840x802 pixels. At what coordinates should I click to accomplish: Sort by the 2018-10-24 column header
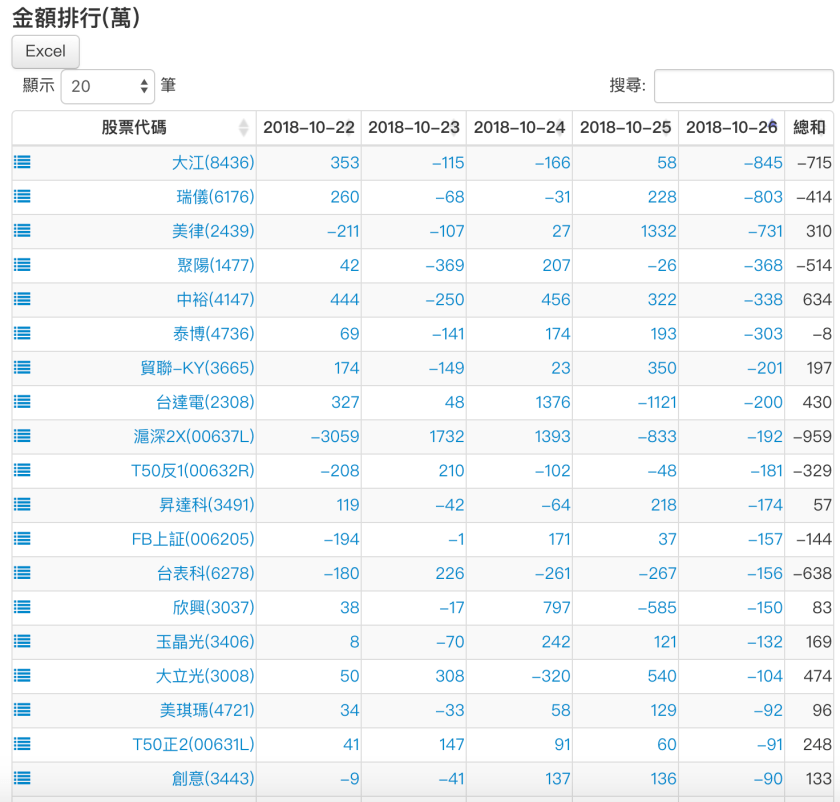518,128
